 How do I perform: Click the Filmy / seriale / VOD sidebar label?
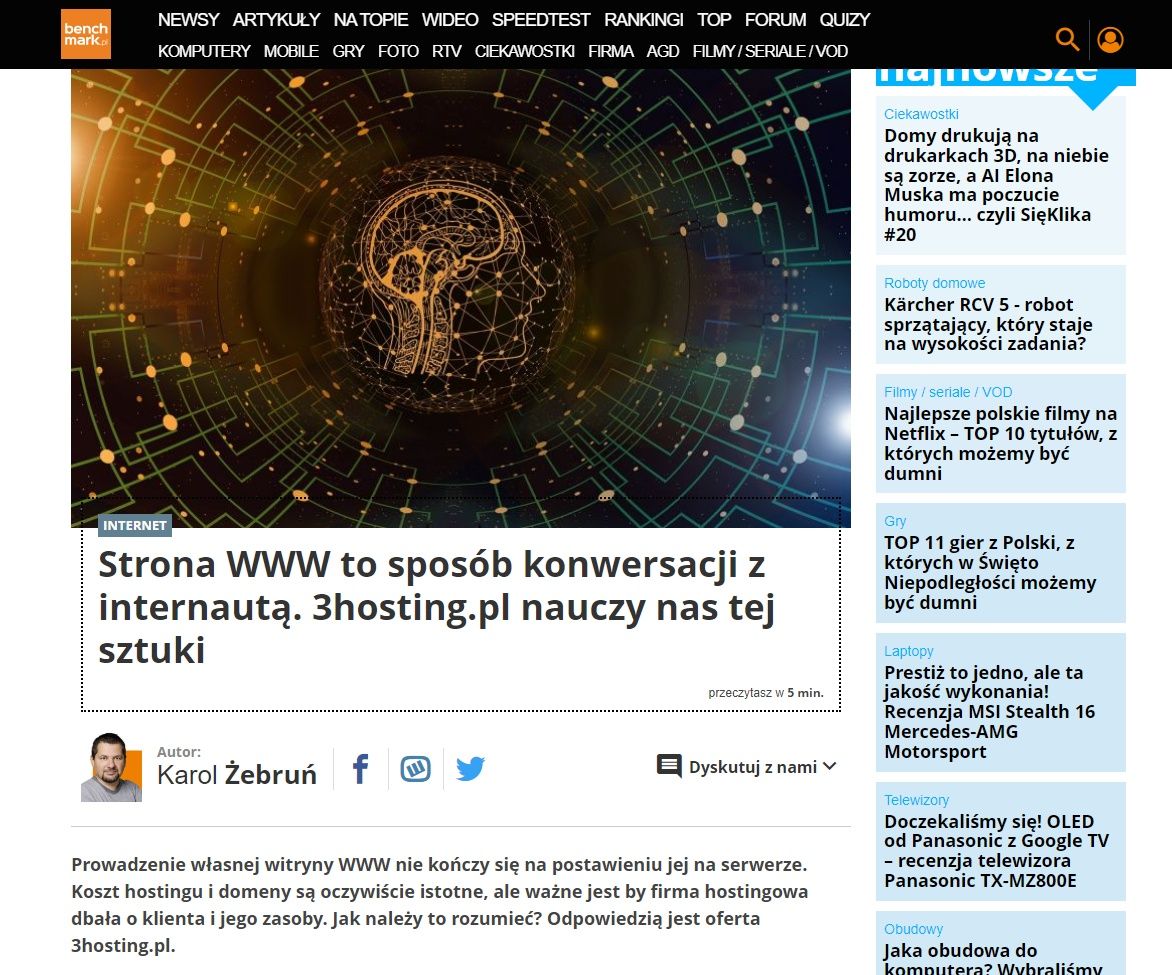point(948,393)
